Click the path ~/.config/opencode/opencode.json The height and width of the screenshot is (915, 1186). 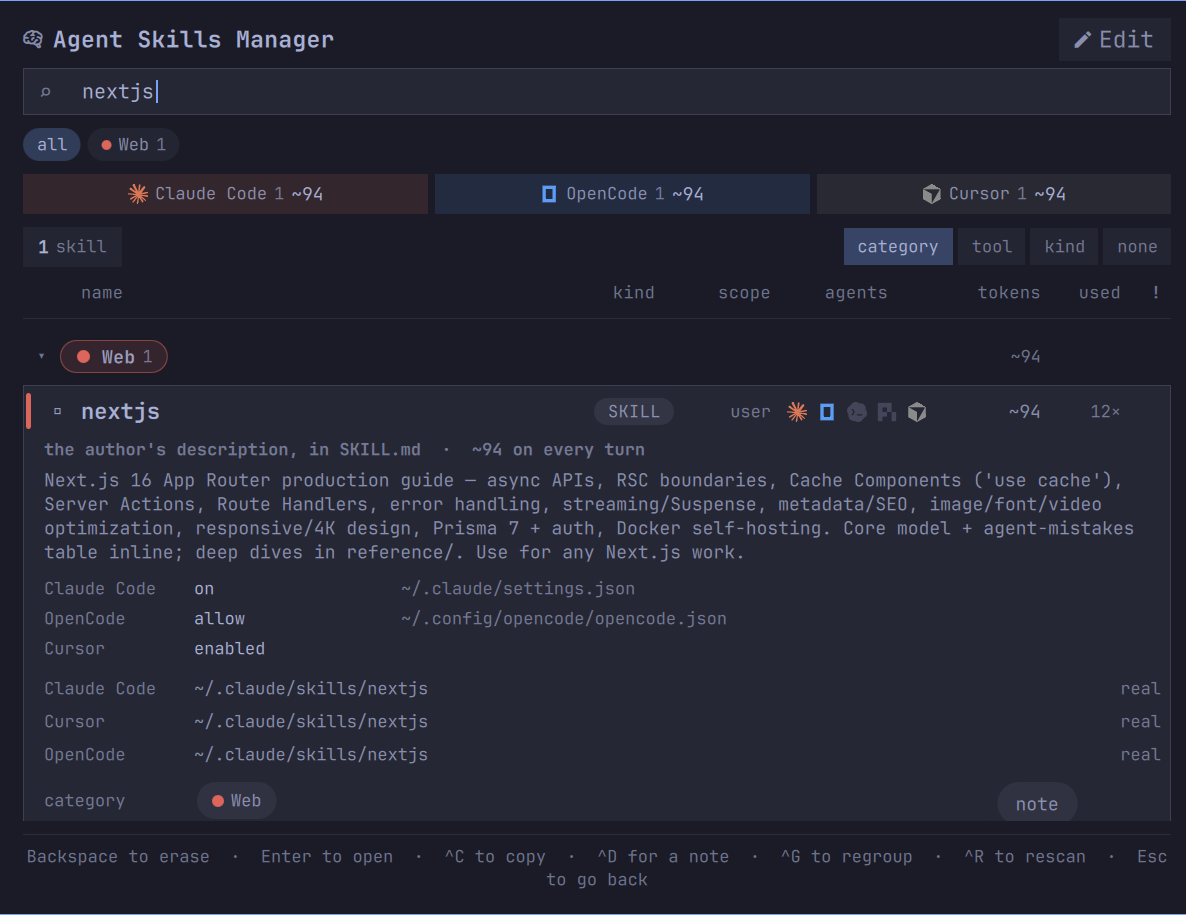(564, 619)
